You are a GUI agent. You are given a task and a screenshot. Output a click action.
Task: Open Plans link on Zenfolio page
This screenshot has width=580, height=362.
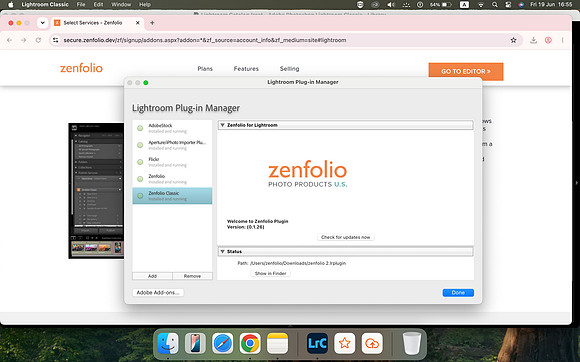coord(205,69)
